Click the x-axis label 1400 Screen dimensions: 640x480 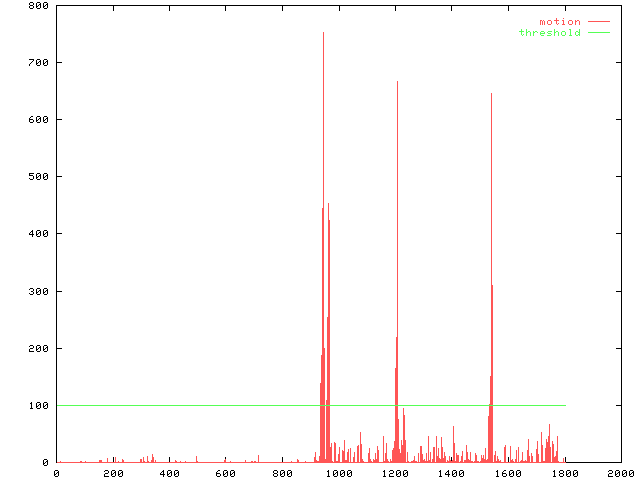click(452, 474)
